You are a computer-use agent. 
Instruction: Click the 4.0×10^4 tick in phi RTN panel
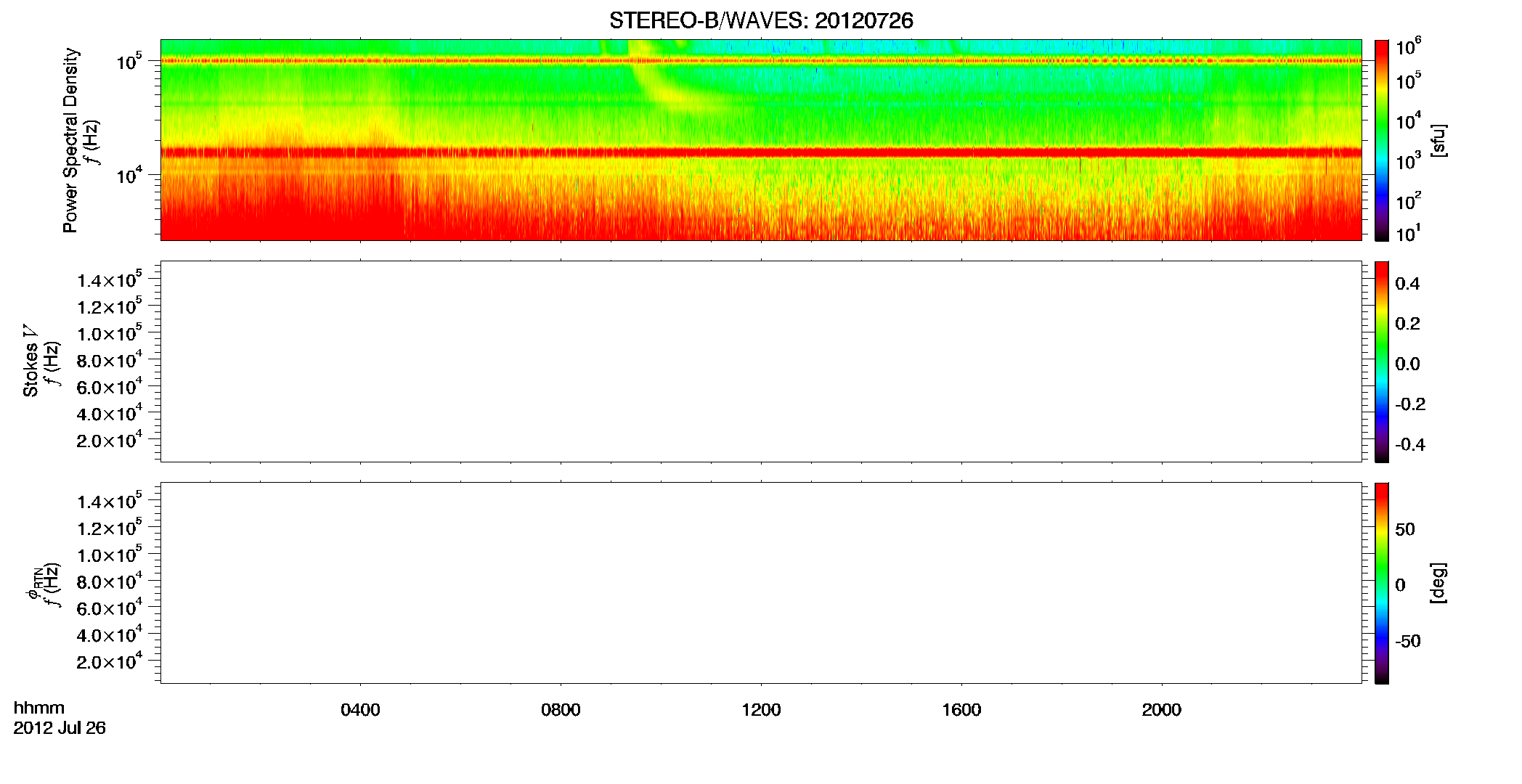109,634
